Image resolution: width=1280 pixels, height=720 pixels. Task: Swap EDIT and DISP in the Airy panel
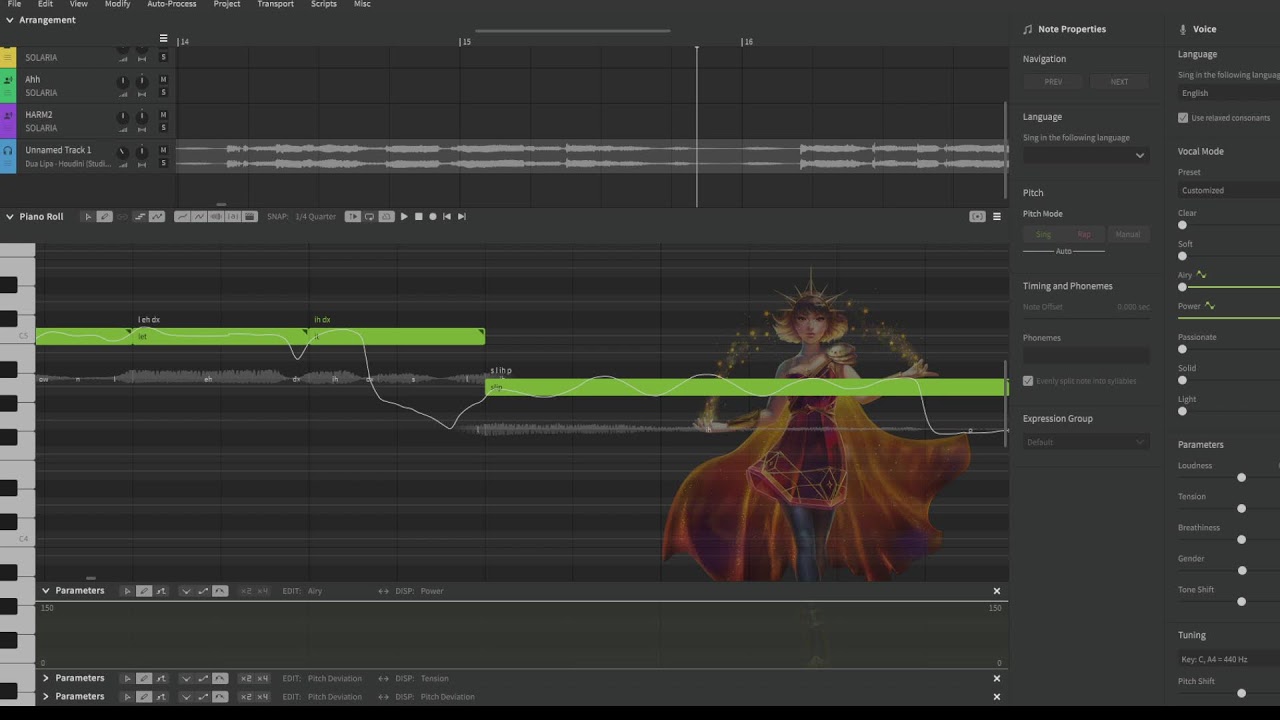pos(383,591)
